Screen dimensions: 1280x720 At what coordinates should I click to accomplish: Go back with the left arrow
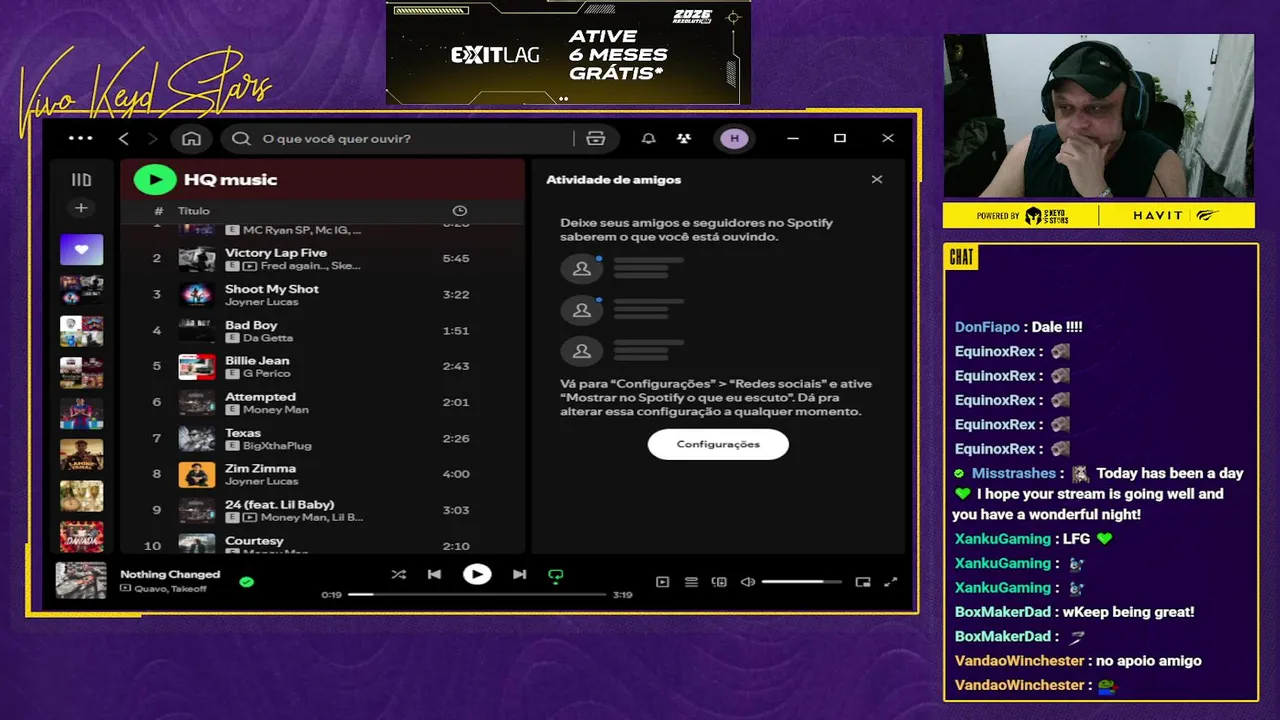124,138
